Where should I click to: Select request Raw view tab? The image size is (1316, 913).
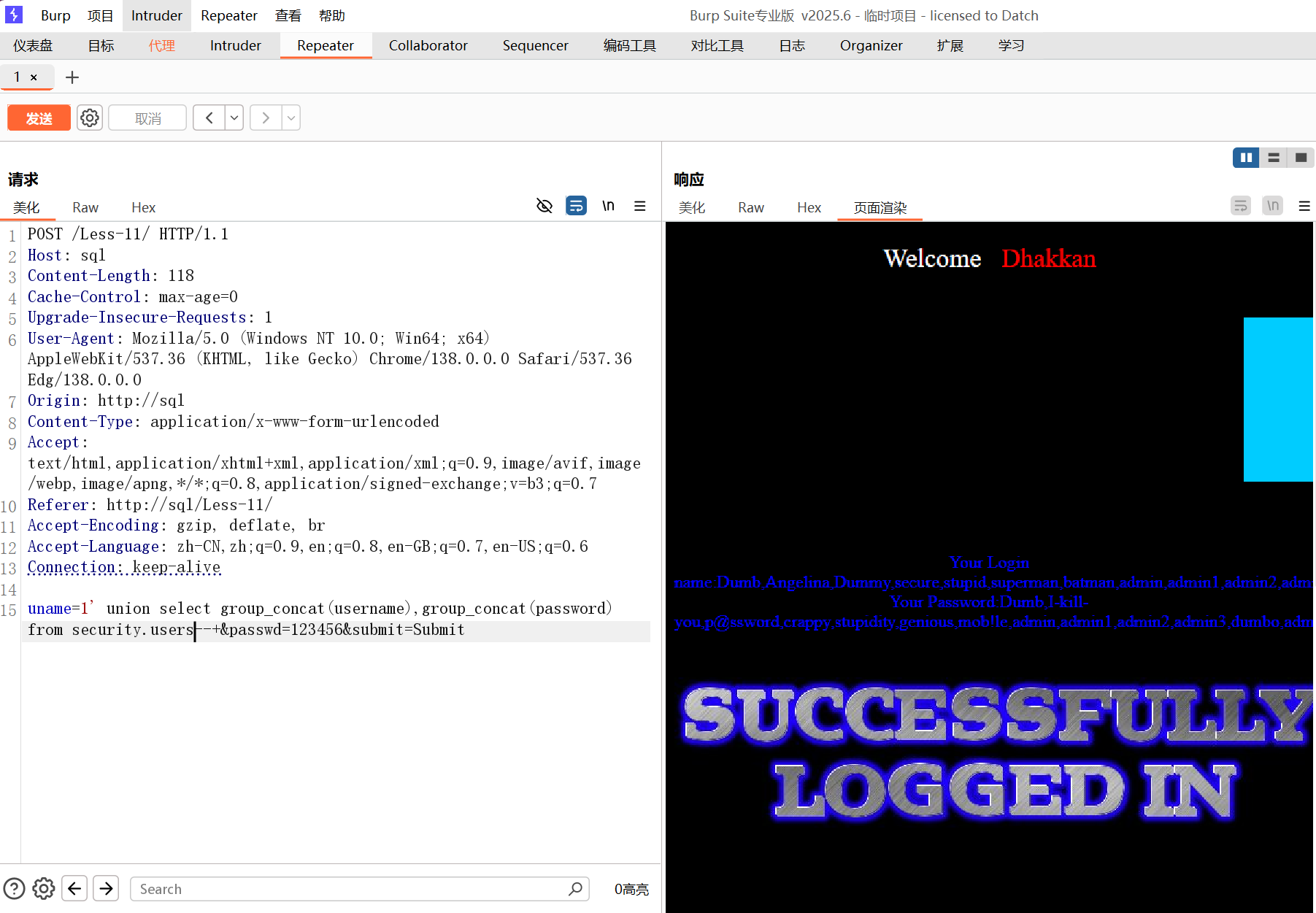(85, 207)
